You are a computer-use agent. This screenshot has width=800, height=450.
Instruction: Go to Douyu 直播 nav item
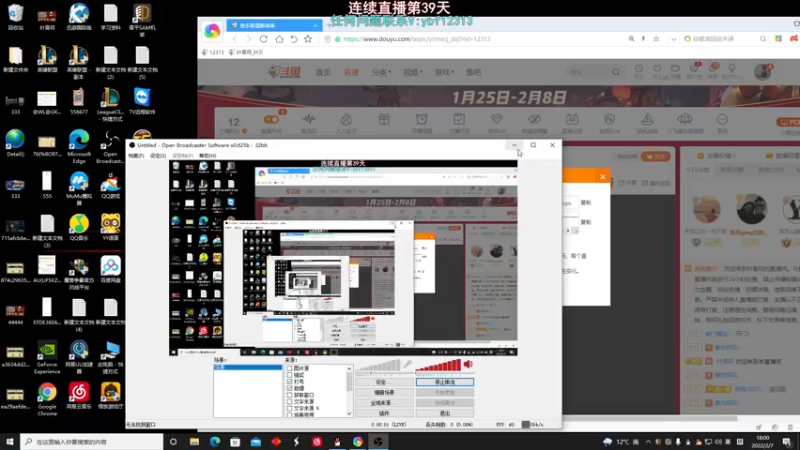point(351,72)
